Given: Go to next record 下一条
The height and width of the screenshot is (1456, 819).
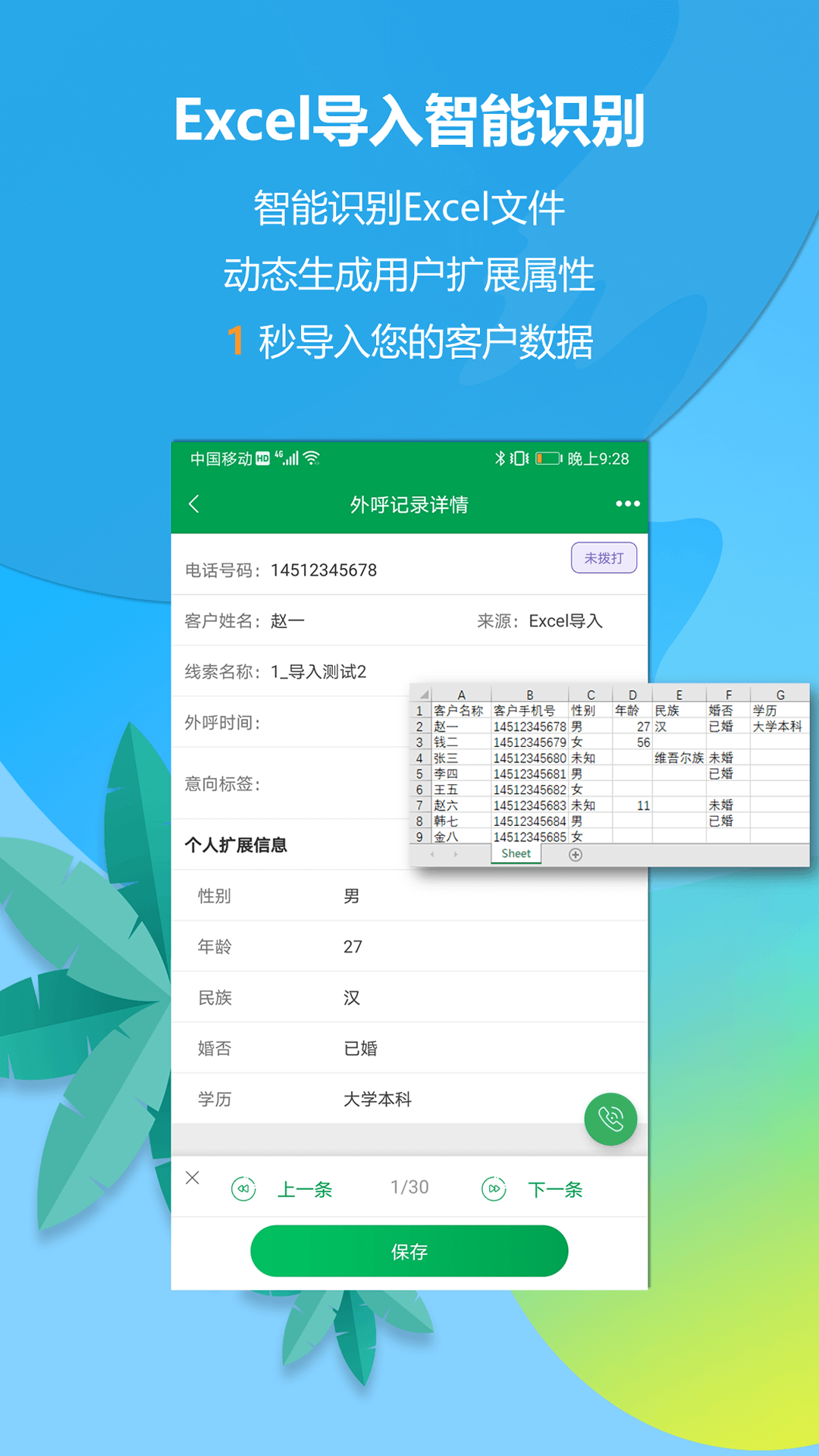Looking at the screenshot, I should point(555,1189).
